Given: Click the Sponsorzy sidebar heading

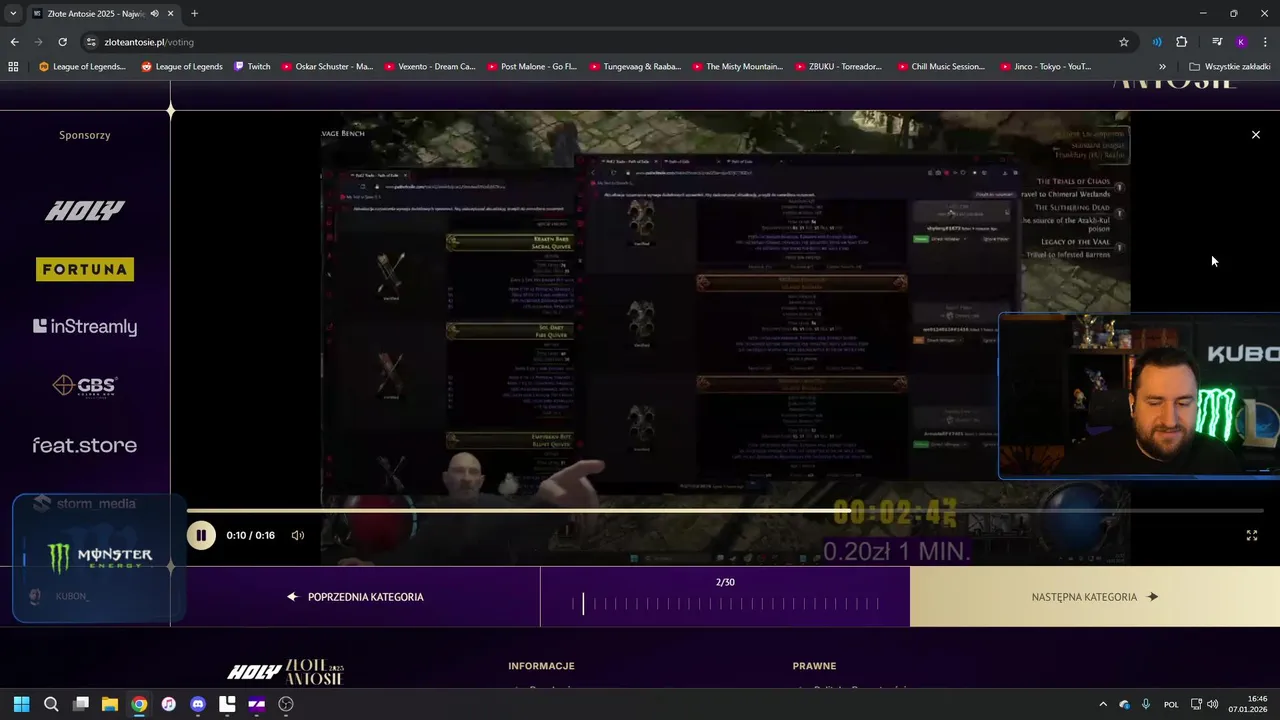Looking at the screenshot, I should click(84, 135).
